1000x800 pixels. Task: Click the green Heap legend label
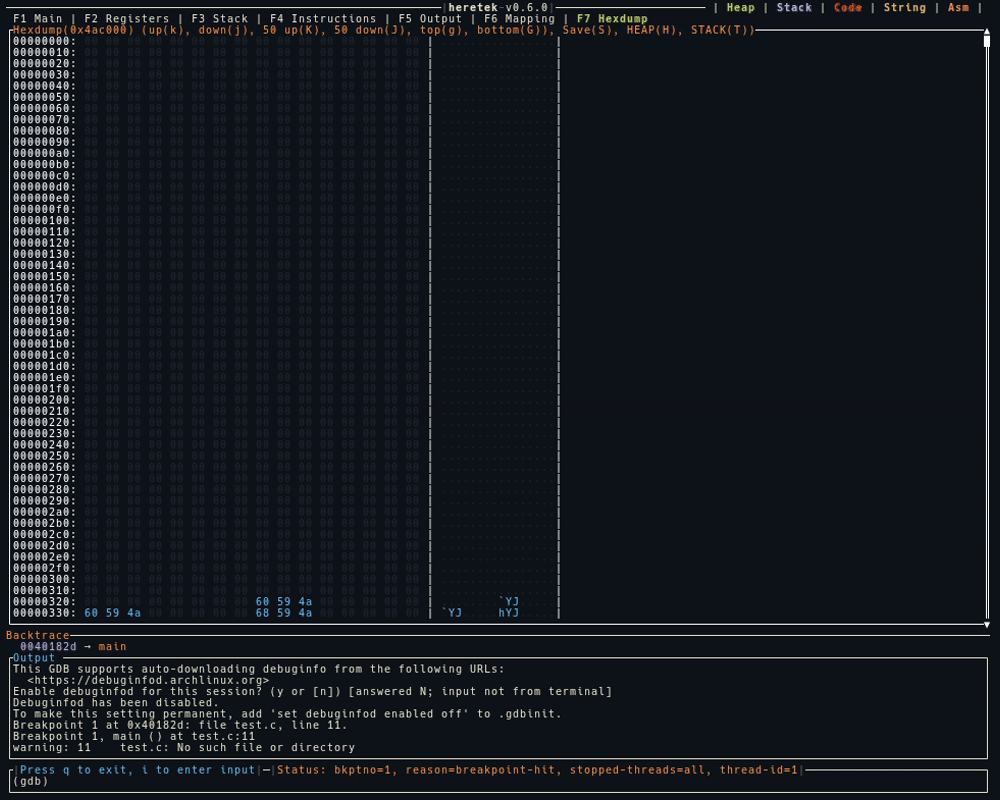(741, 8)
